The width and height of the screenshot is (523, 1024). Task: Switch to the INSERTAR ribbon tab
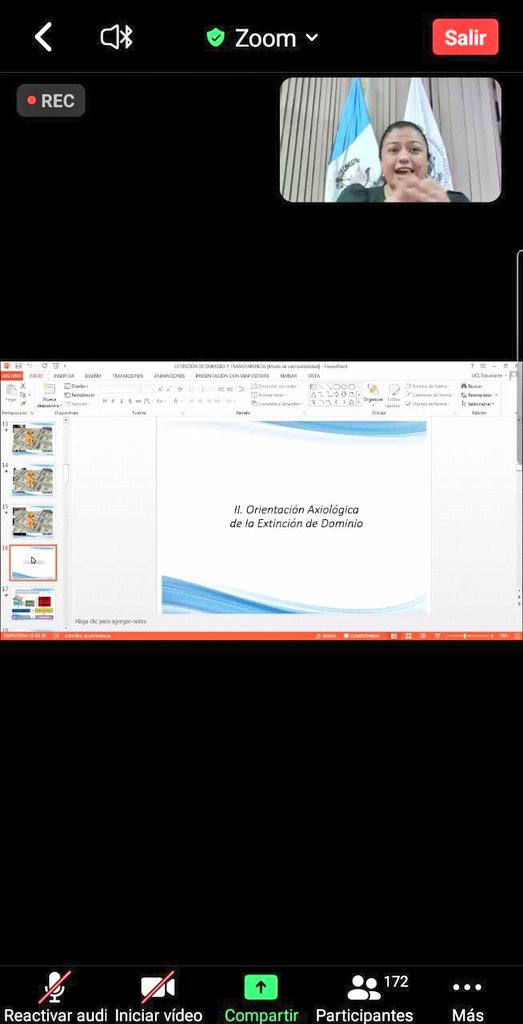click(x=64, y=376)
